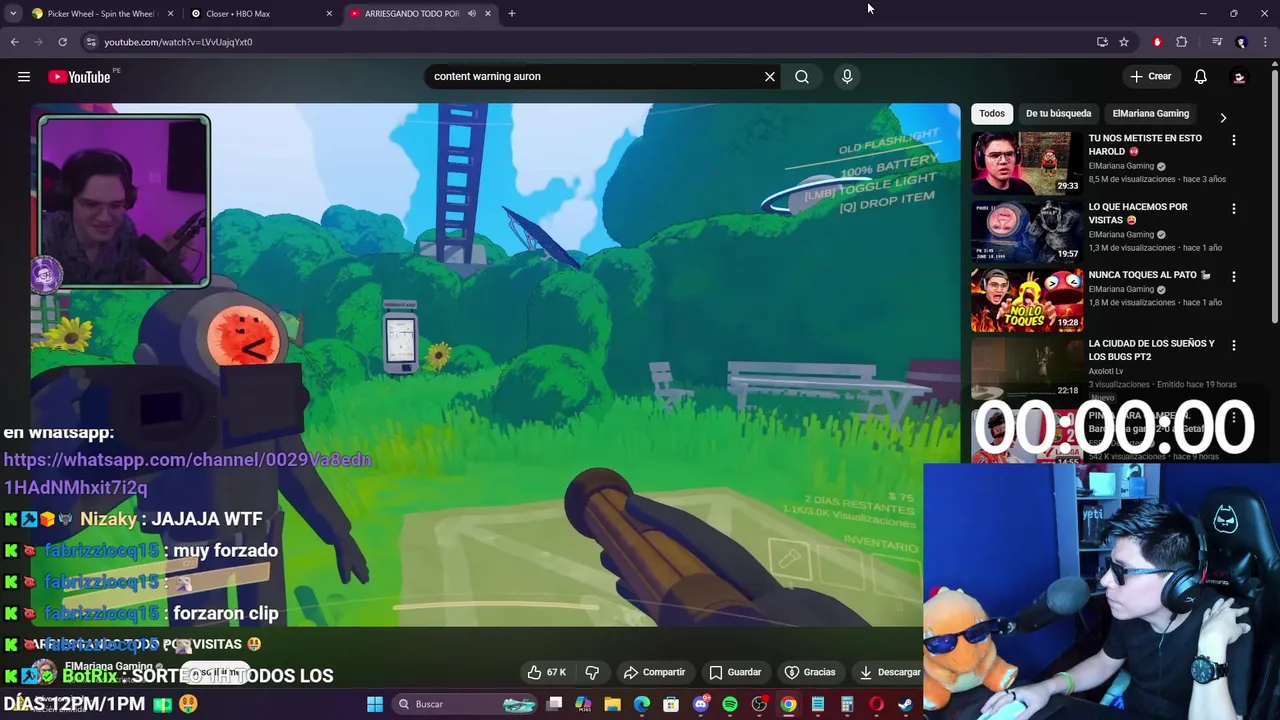Click the taskbar 'Buscar' search box
The width and height of the screenshot is (1280, 720).
coord(465,704)
